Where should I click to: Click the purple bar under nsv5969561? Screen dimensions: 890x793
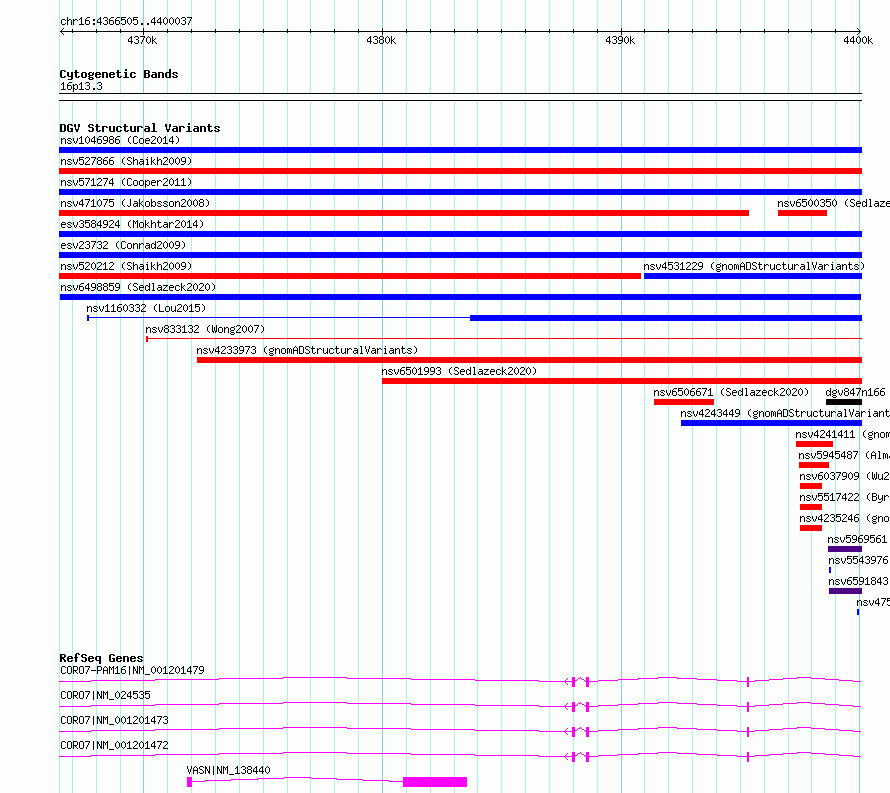pyautogui.click(x=845, y=549)
